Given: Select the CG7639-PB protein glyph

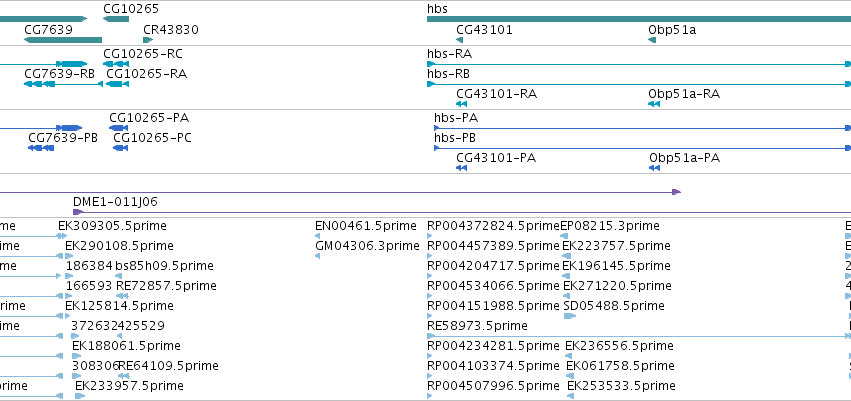Looking at the screenshot, I should pos(41,148).
